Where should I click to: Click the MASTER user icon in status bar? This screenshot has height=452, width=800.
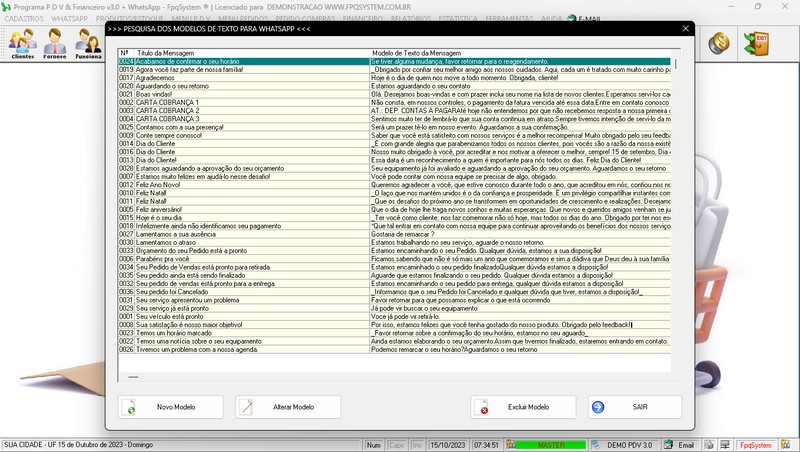point(510,445)
